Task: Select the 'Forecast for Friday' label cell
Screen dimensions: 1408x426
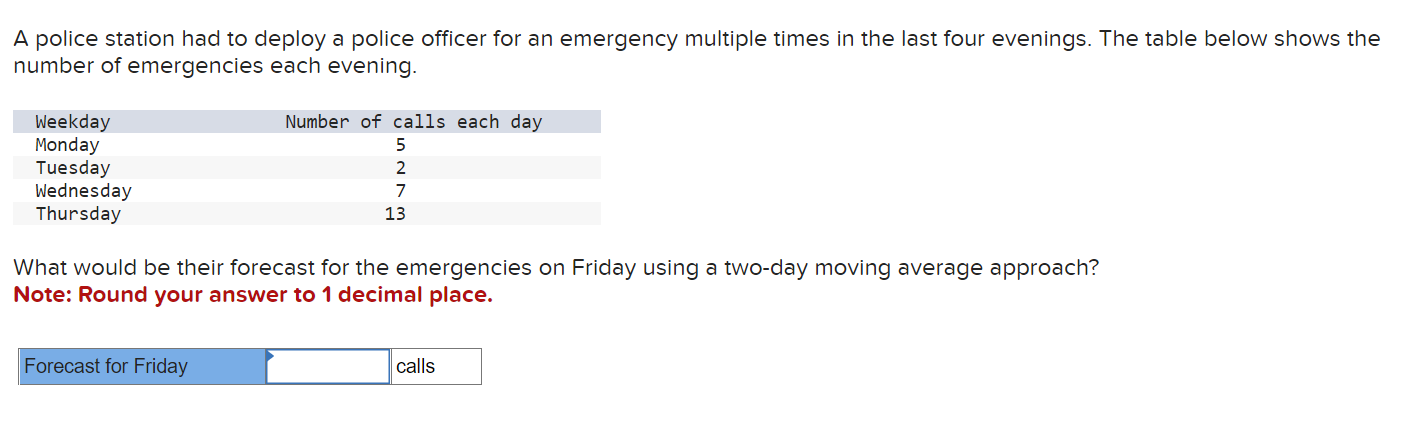Action: coord(142,366)
